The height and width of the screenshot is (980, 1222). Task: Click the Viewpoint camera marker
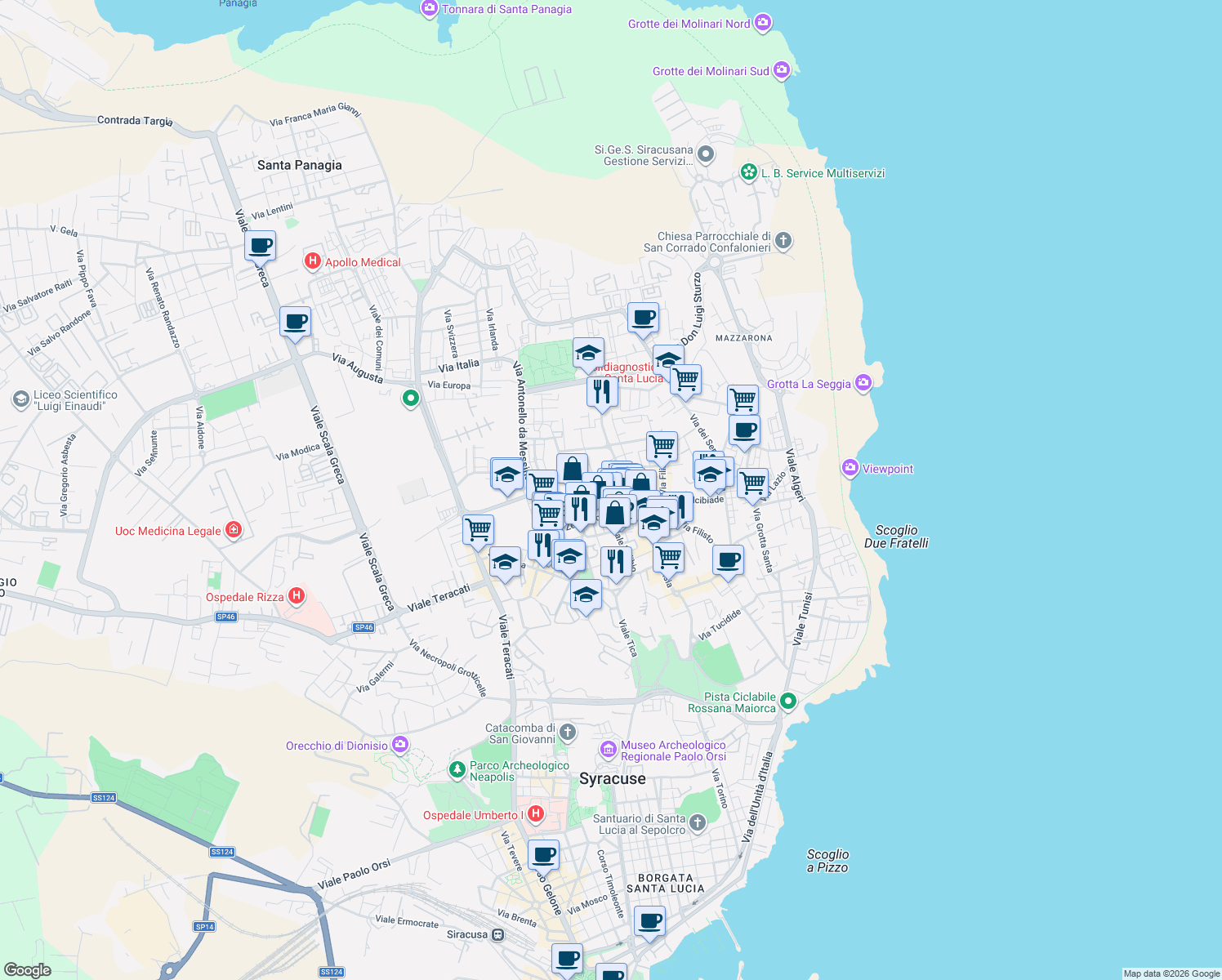pos(850,468)
